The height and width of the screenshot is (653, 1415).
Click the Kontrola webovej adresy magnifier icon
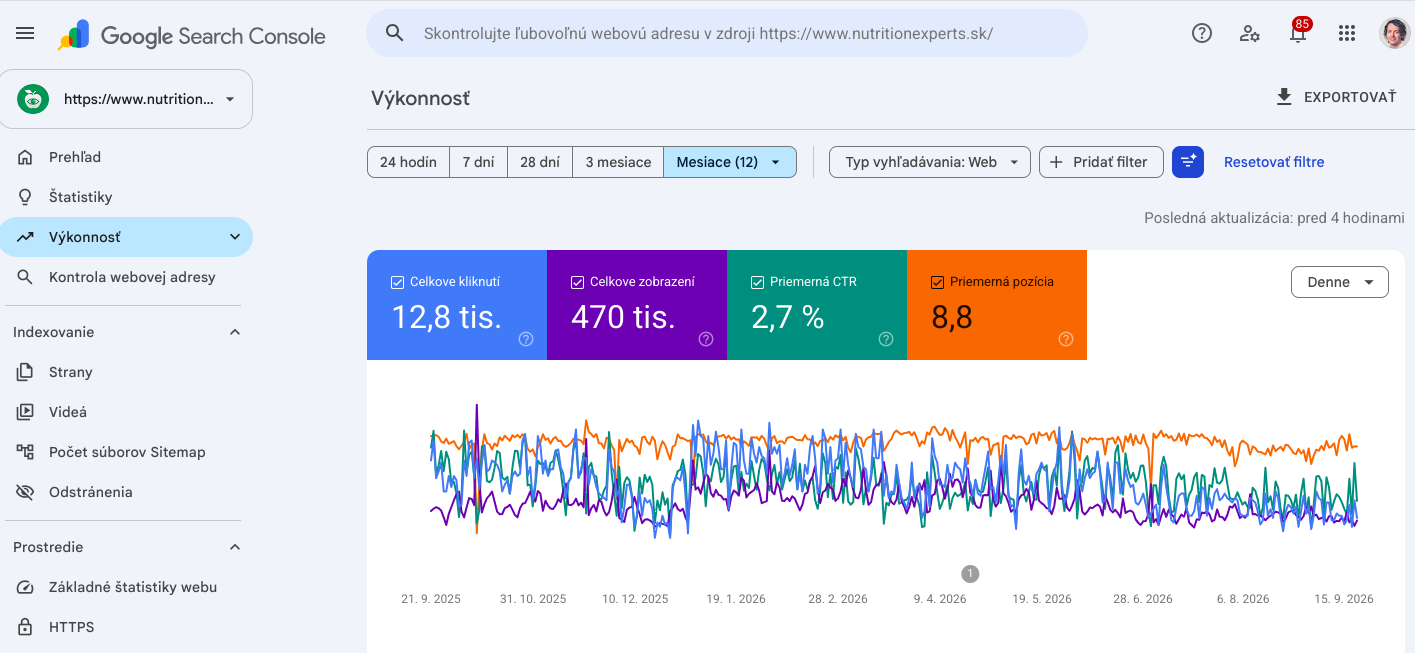click(x=26, y=277)
